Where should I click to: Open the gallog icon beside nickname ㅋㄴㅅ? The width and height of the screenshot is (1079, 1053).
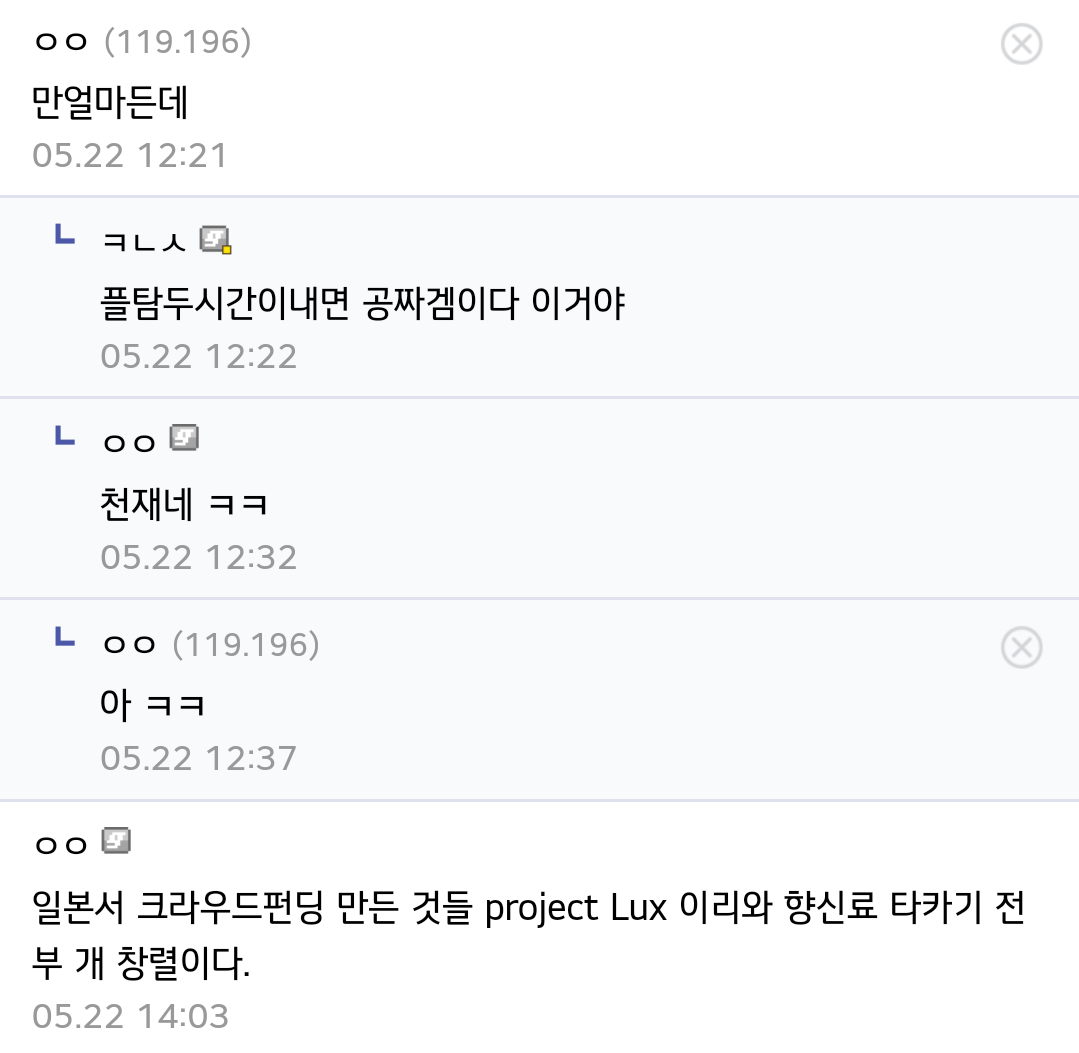click(215, 240)
